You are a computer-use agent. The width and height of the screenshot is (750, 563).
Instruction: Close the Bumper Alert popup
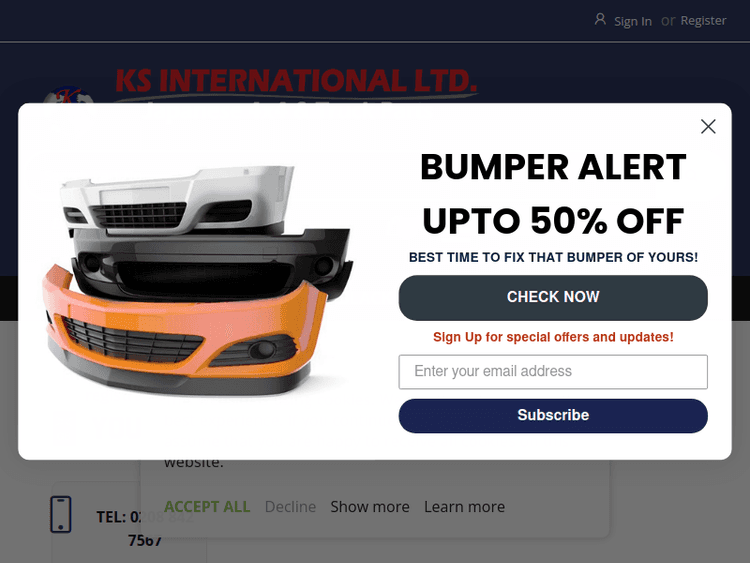pos(708,126)
